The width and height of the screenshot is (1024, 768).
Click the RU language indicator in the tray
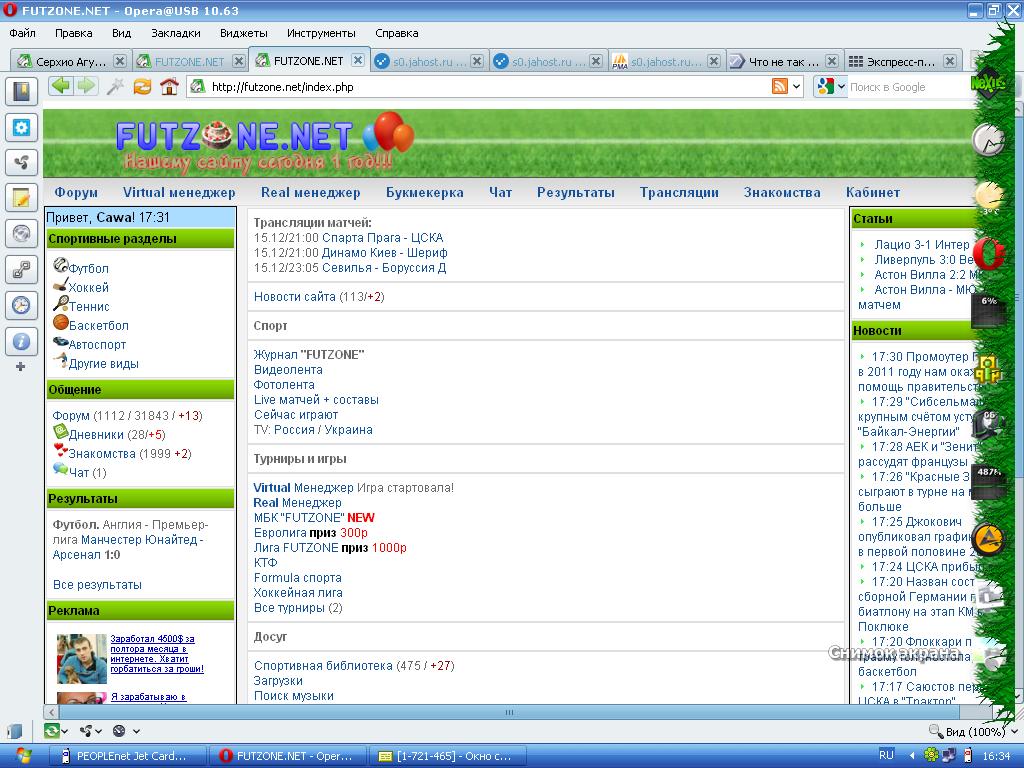click(886, 755)
